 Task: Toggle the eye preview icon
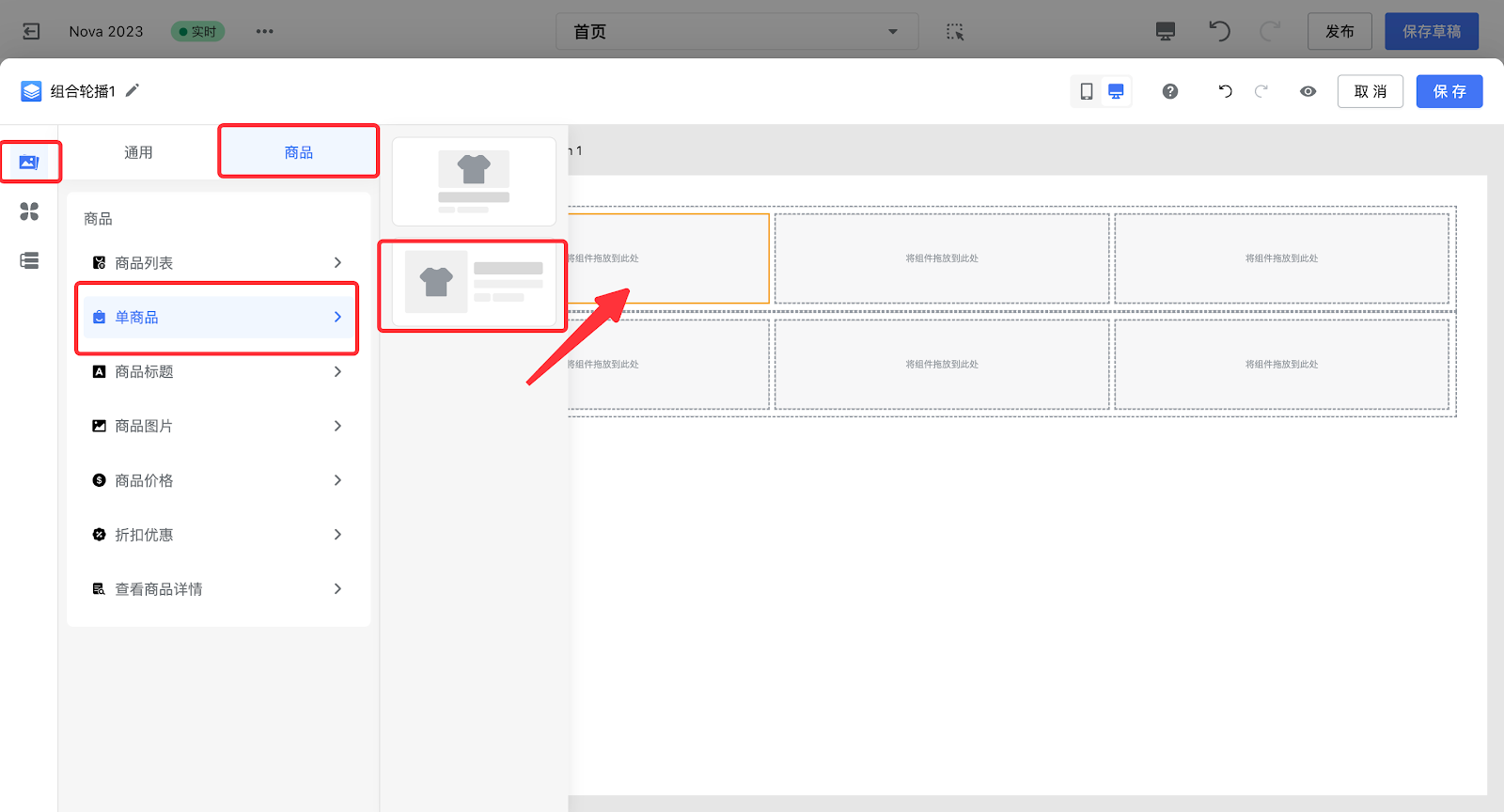click(x=1308, y=91)
